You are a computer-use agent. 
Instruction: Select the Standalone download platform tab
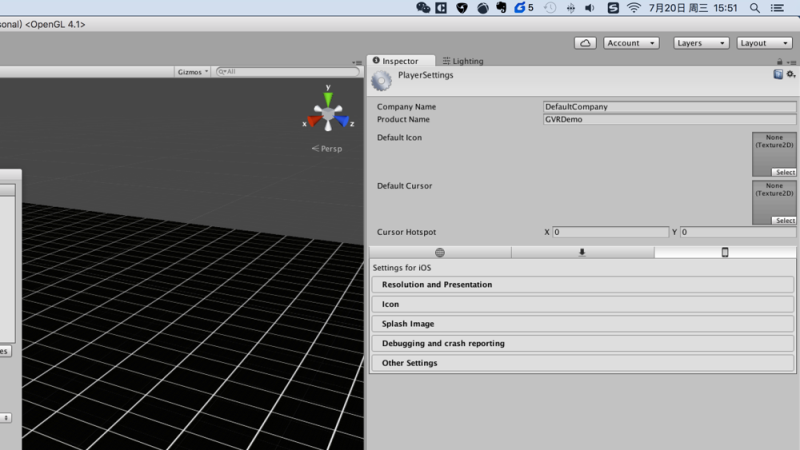tap(582, 252)
